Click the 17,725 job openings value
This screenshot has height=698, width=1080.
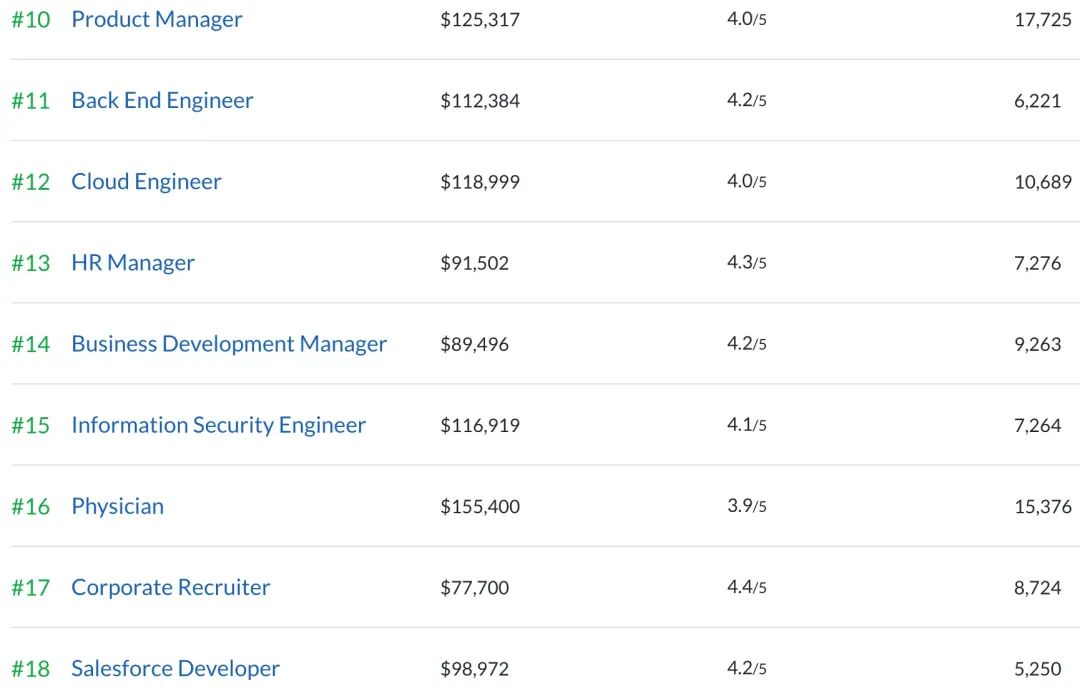[x=1042, y=20]
